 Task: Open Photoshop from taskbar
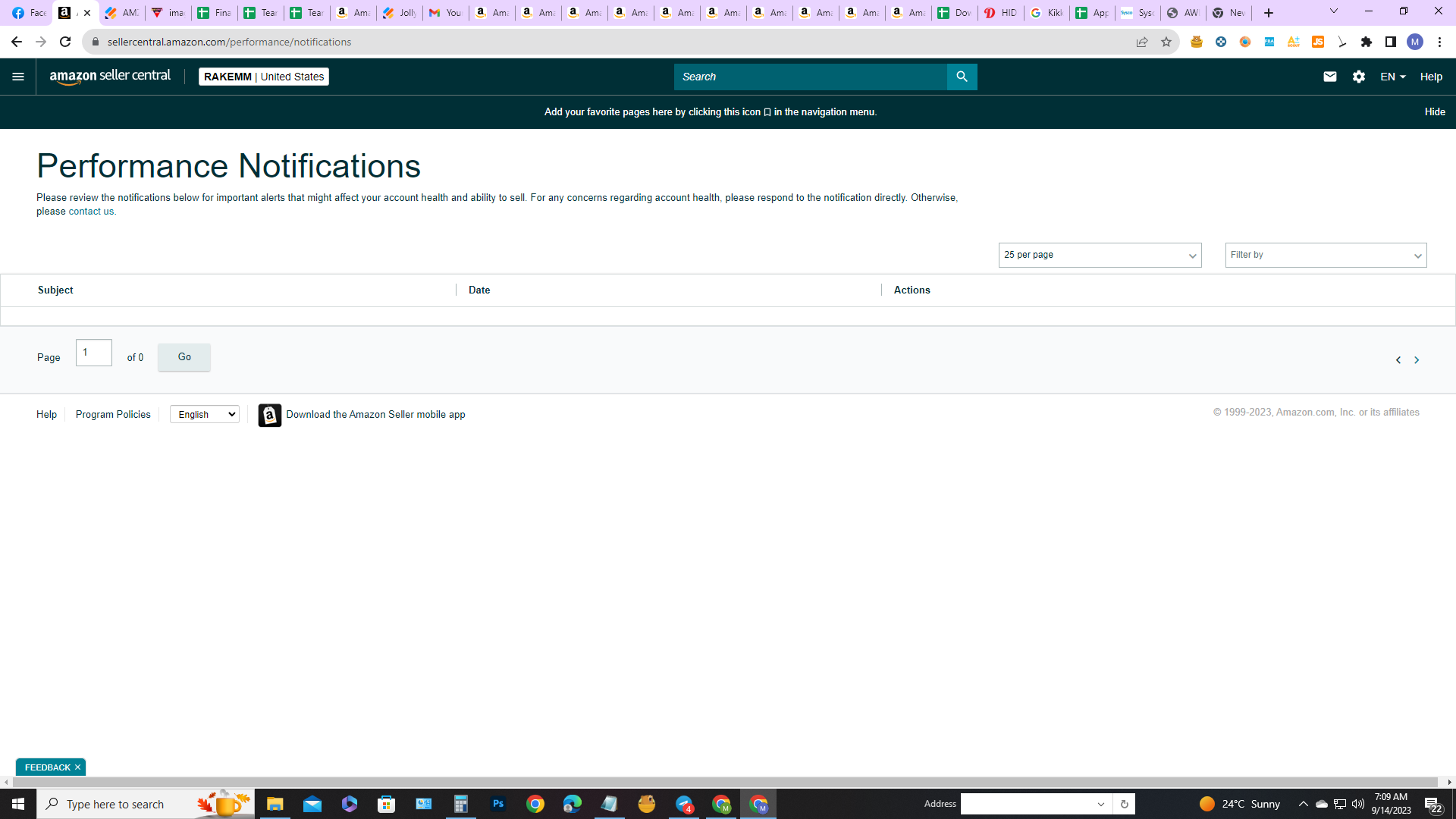click(x=497, y=804)
